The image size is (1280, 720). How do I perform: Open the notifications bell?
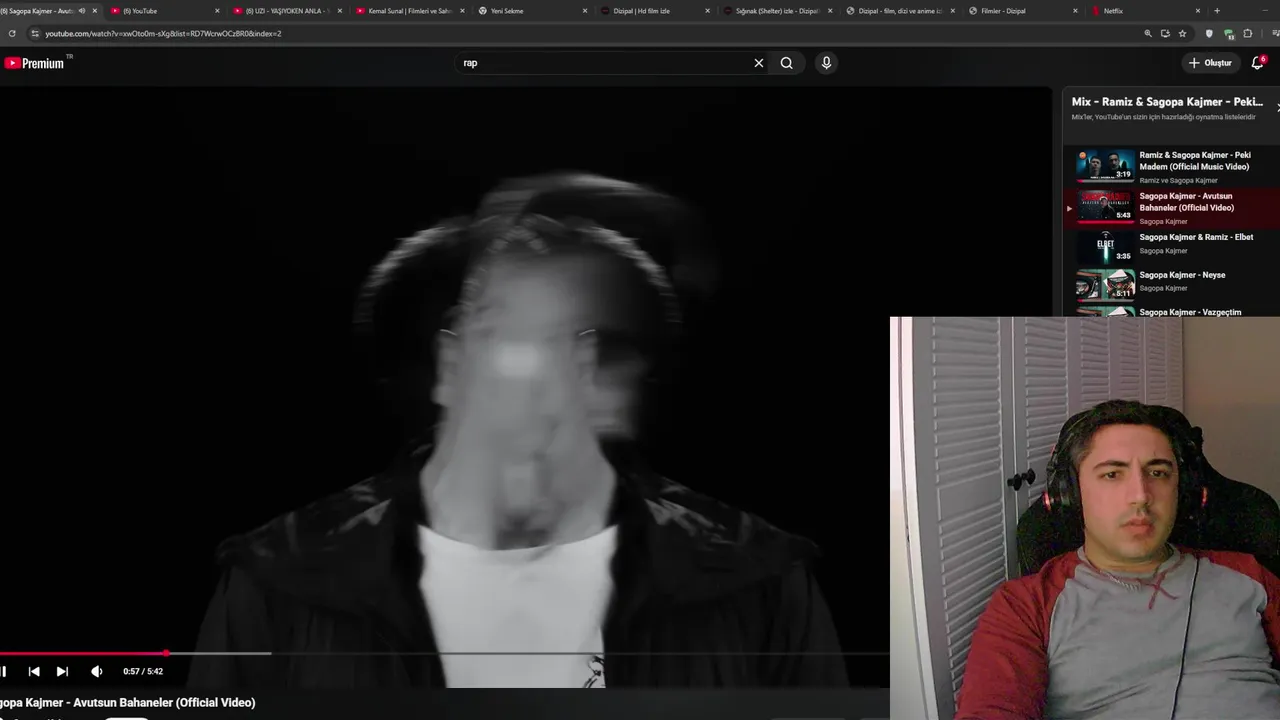[1258, 63]
